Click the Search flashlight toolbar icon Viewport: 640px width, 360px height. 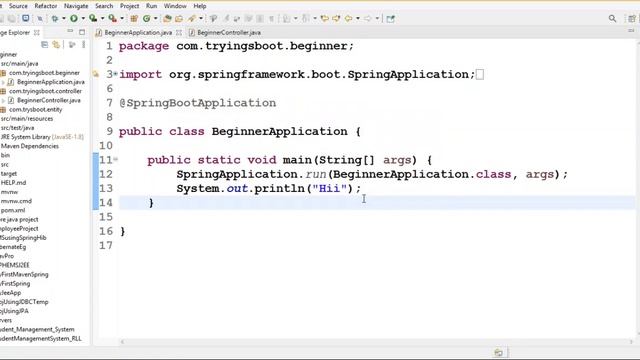point(191,18)
